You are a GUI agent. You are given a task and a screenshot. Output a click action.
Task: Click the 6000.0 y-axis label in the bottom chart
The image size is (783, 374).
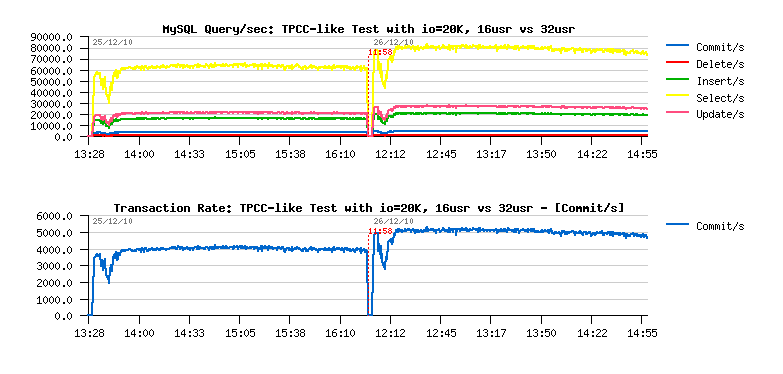(x=55, y=216)
